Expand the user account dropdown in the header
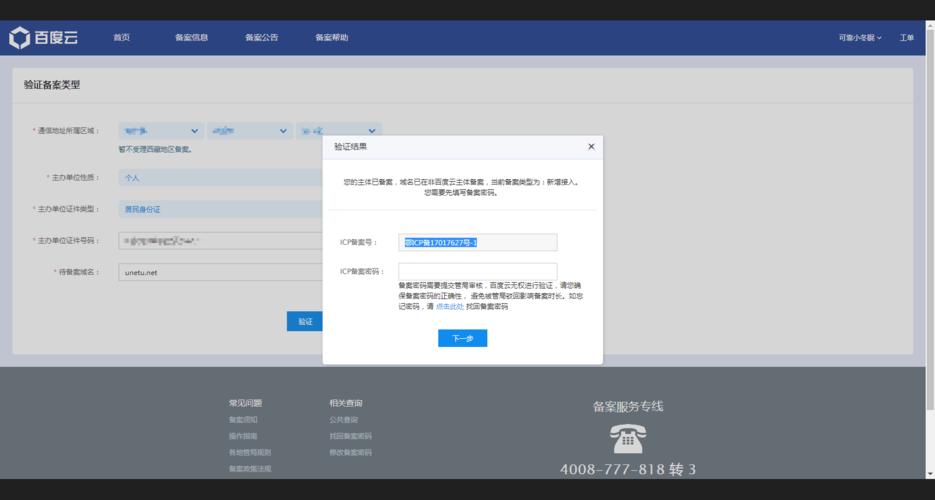The height and width of the screenshot is (500, 935). (860, 38)
